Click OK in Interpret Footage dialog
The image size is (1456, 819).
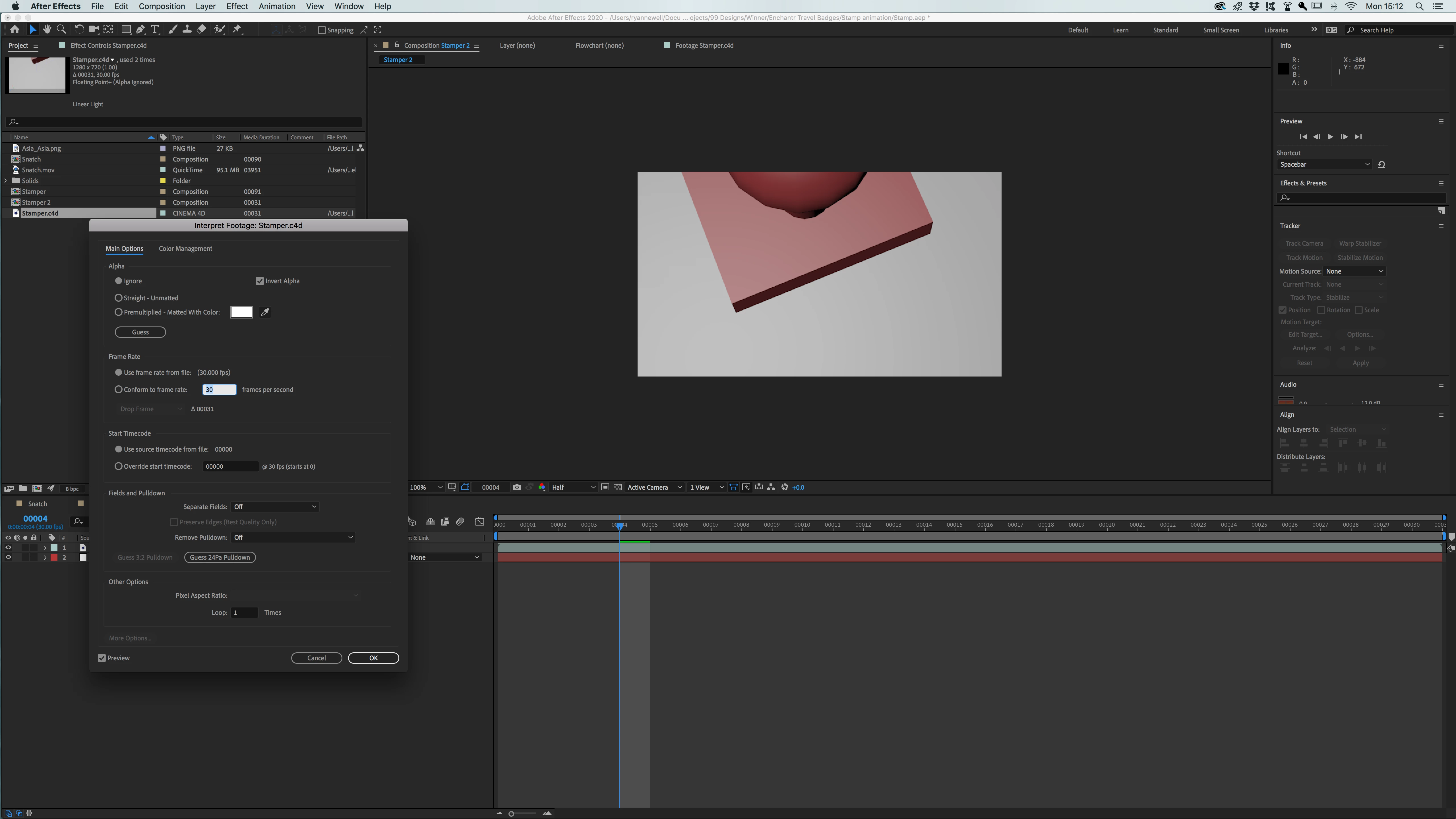[373, 658]
